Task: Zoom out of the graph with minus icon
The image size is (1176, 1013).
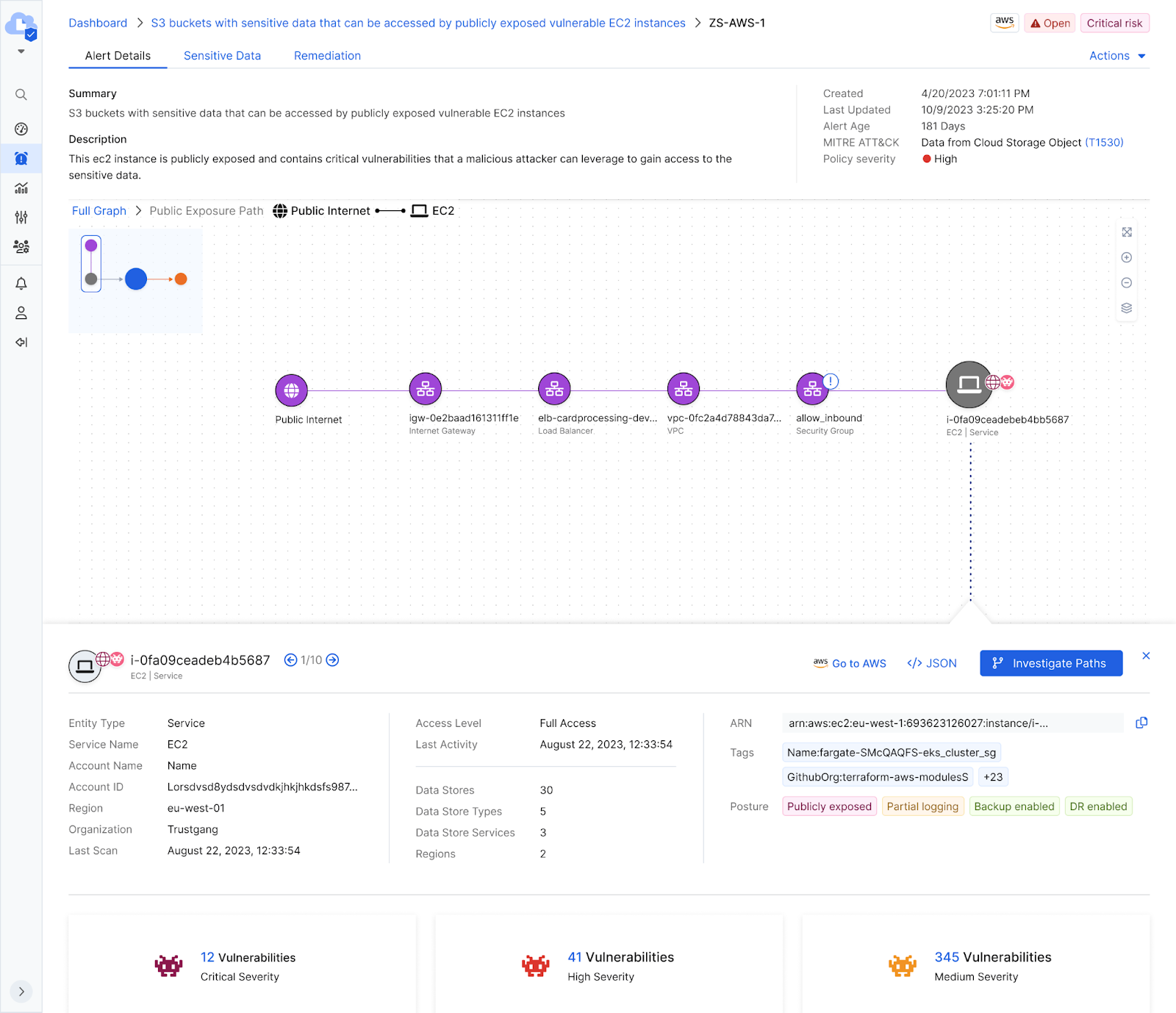Action: click(x=1126, y=283)
